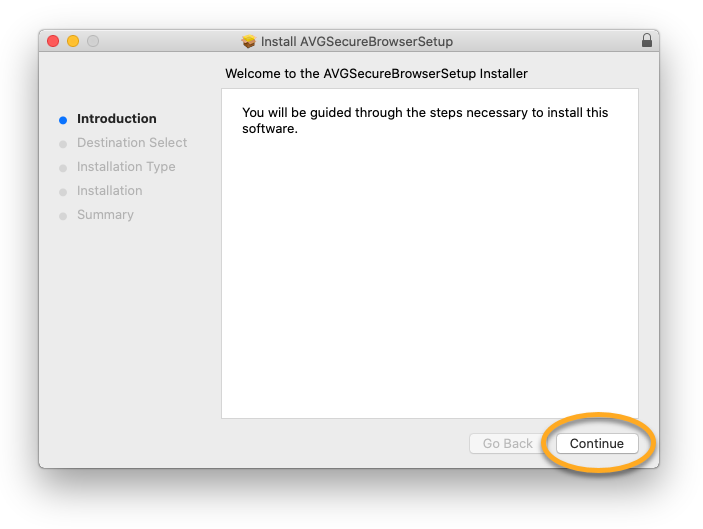
Task: Click the disabled grey zoom window button
Action: tap(93, 41)
